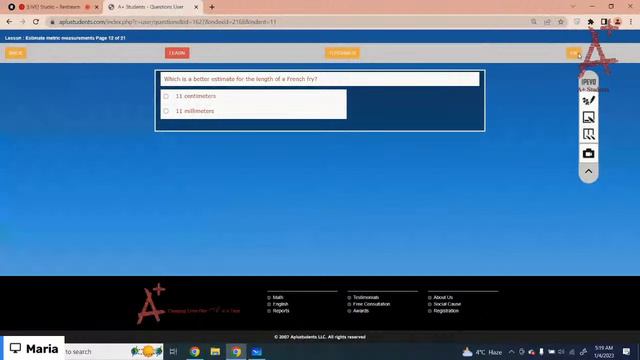Screen dimensions: 640x360
Task: Click the share page icon in address bar
Action: click(547, 22)
